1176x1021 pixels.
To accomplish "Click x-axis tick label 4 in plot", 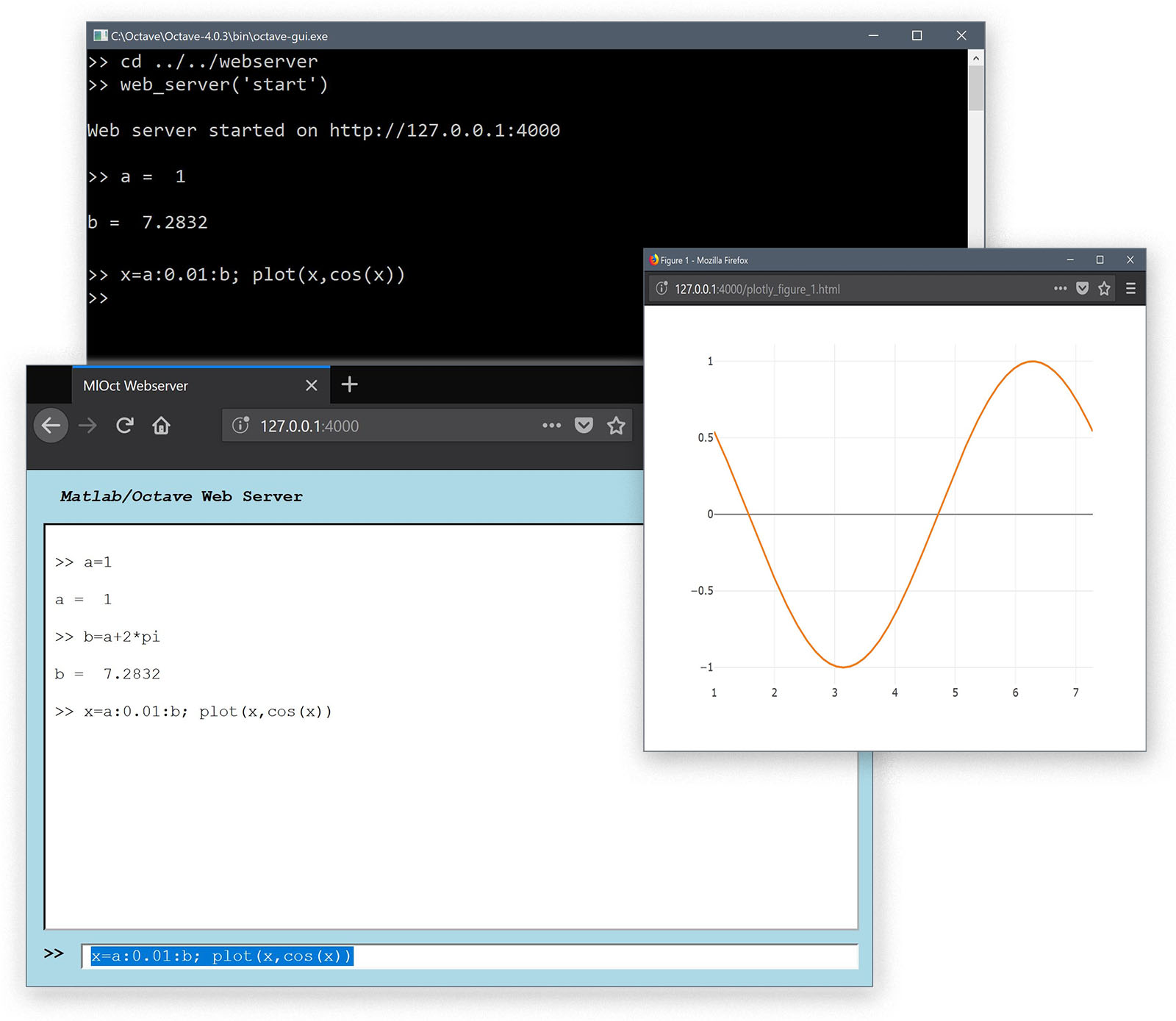I will click(x=894, y=692).
